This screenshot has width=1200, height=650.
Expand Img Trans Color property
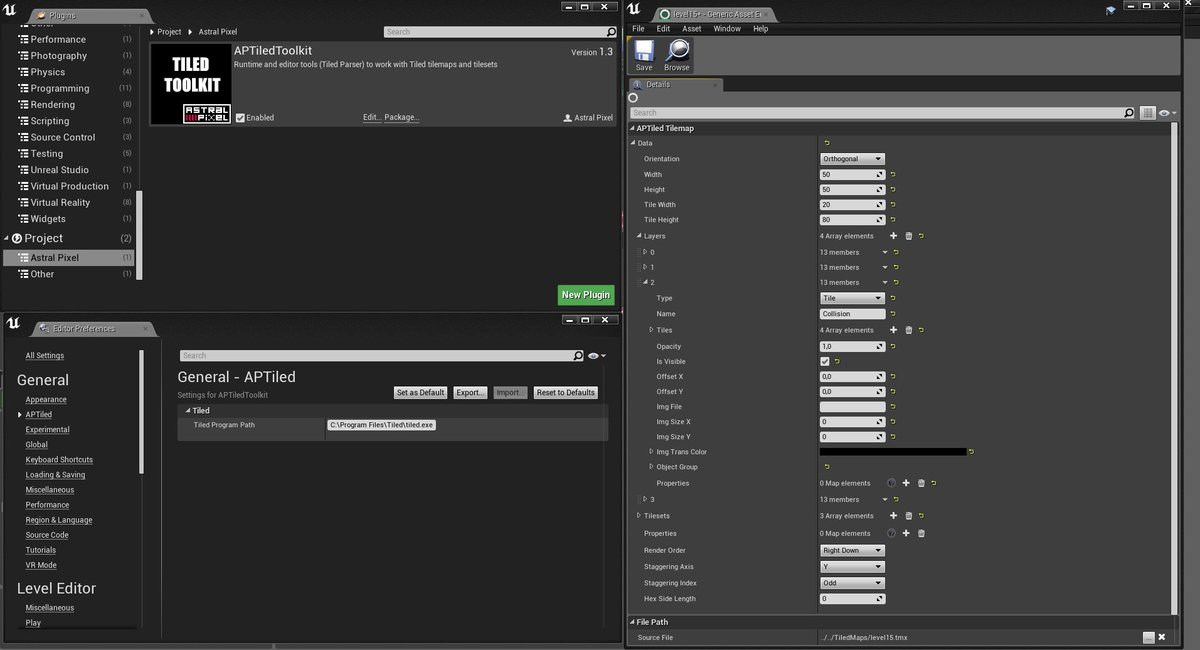point(651,452)
